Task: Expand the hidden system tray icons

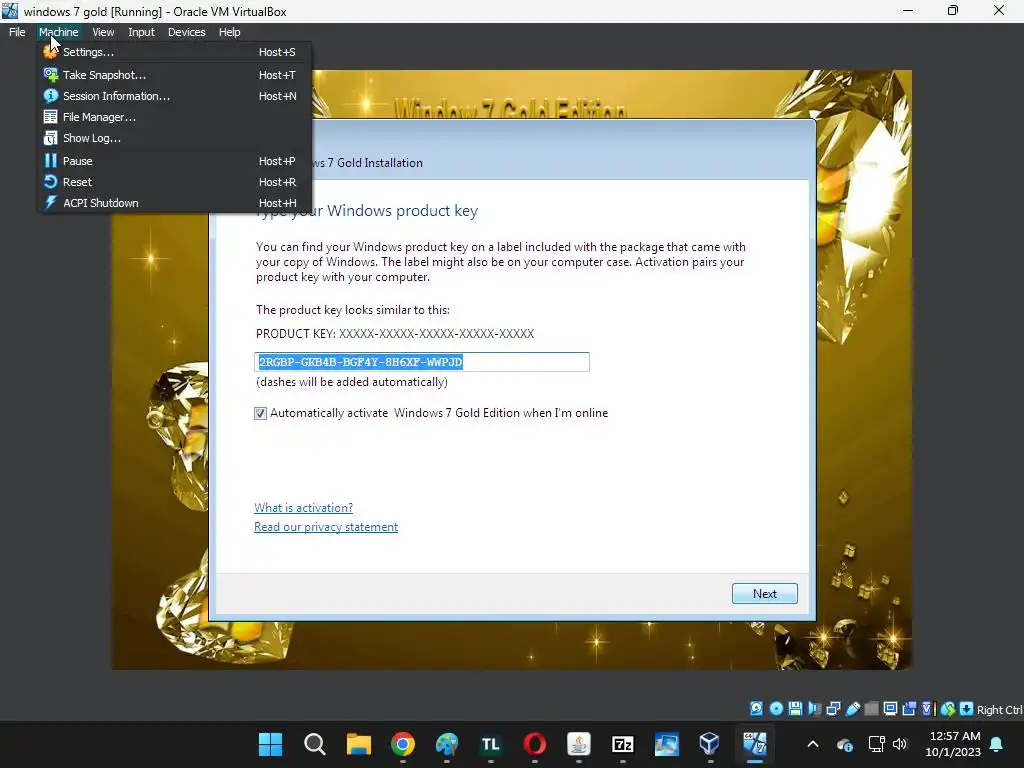Action: [812, 744]
